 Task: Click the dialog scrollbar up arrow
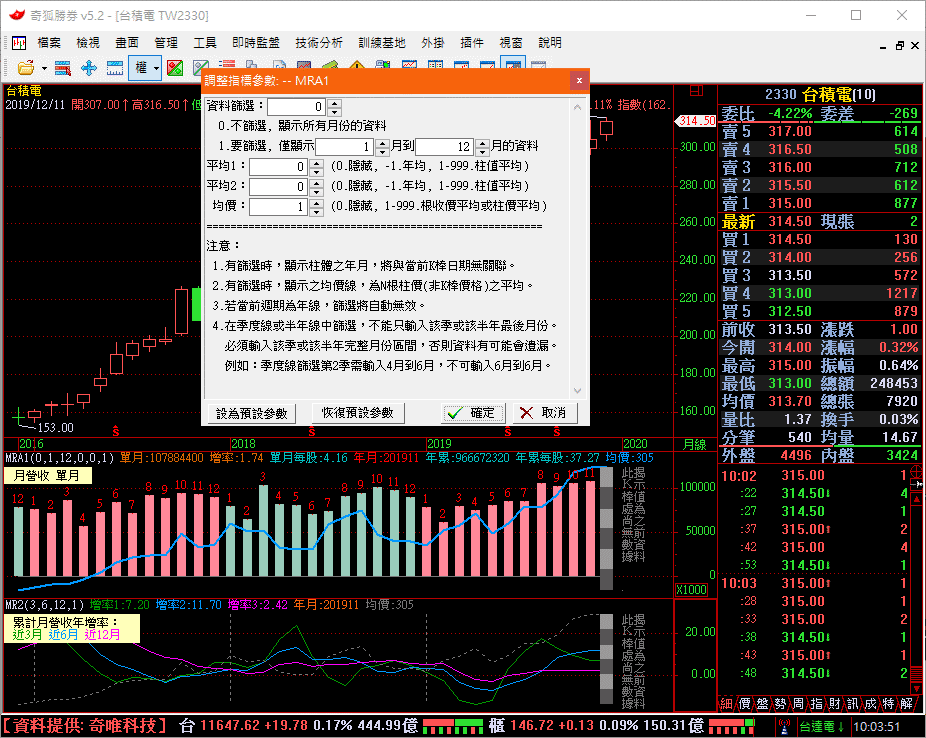(578, 107)
